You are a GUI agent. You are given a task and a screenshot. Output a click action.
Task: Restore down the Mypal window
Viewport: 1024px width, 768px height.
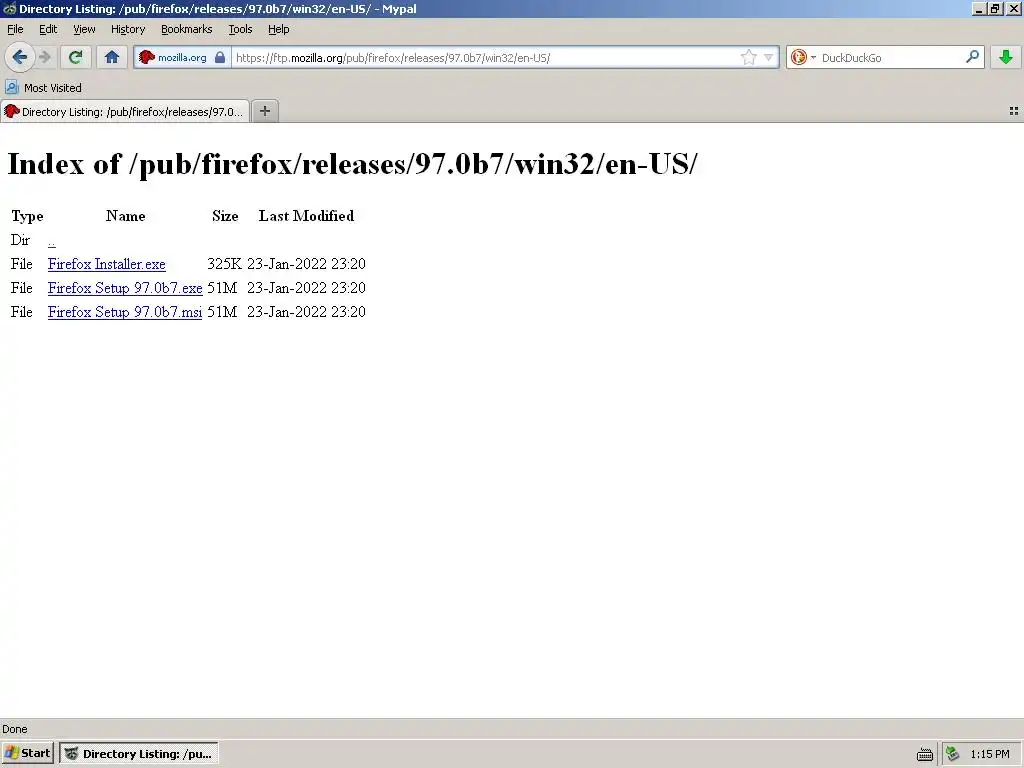(x=995, y=8)
